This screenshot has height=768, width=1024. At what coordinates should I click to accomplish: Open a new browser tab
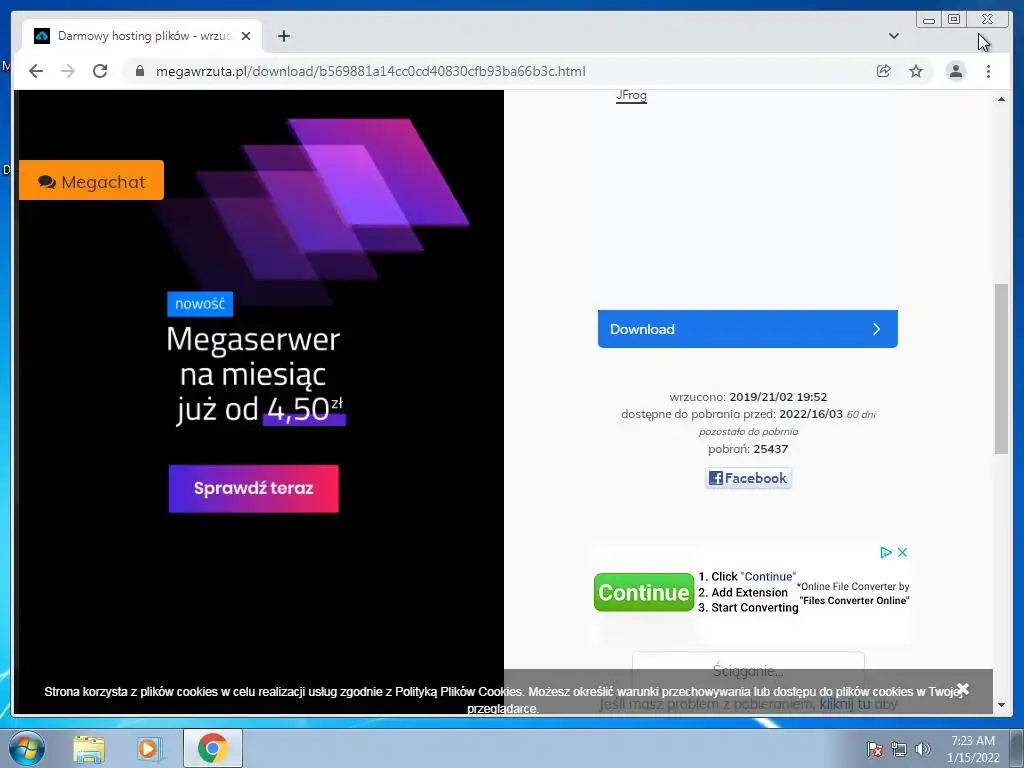point(283,36)
